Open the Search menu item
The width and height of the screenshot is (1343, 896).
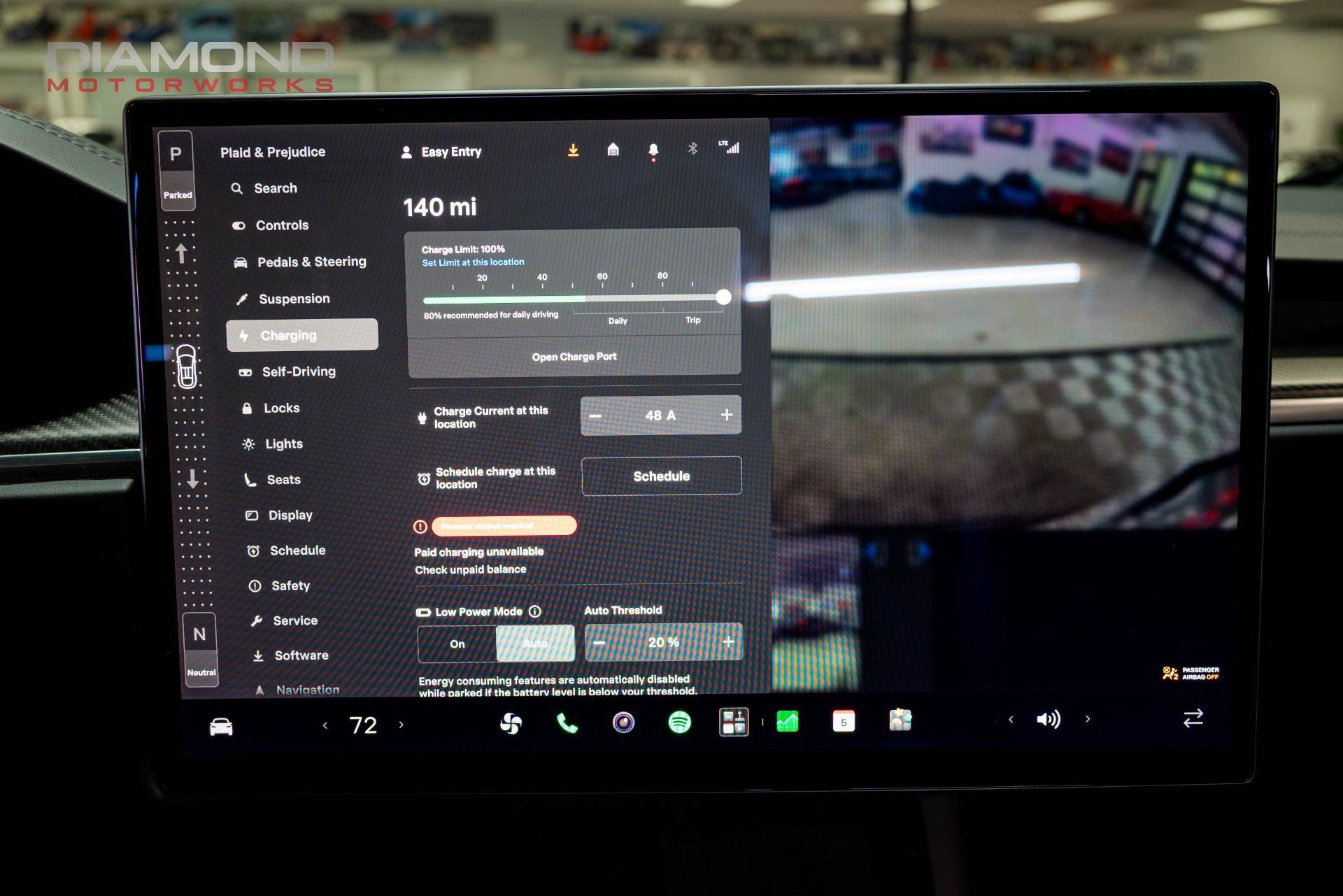pyautogui.click(x=264, y=188)
